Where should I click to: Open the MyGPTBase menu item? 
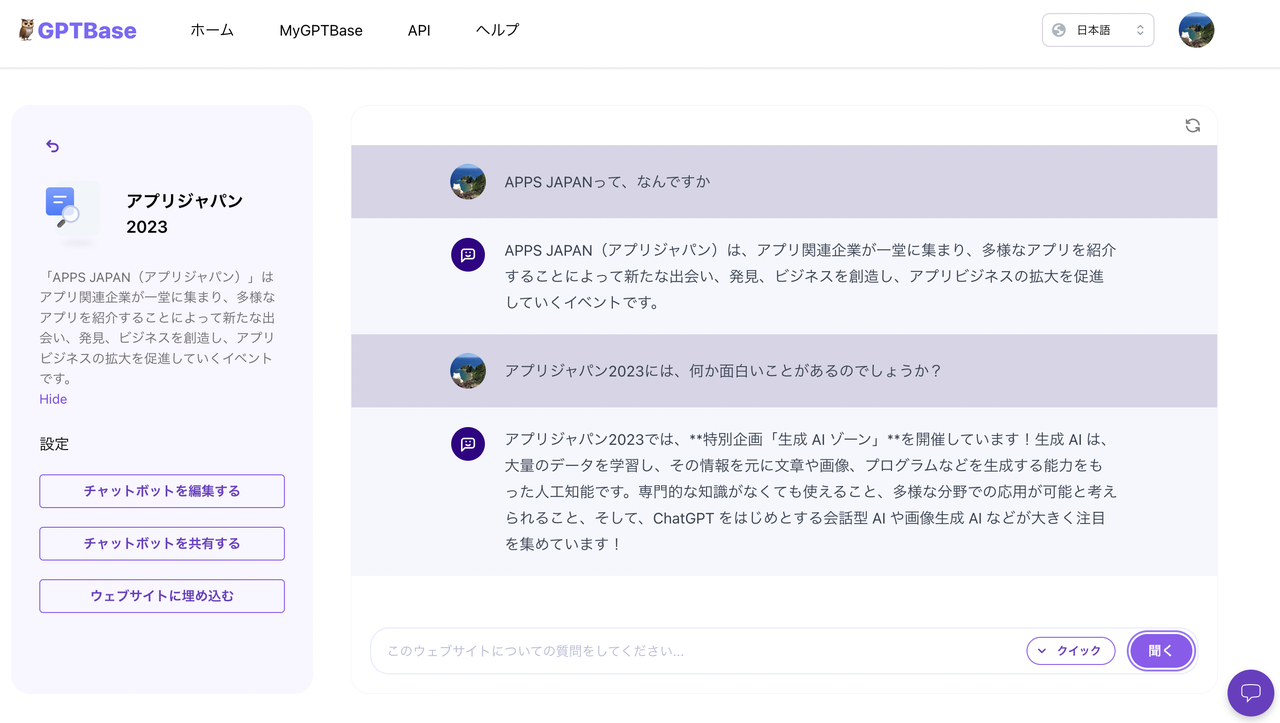point(321,30)
